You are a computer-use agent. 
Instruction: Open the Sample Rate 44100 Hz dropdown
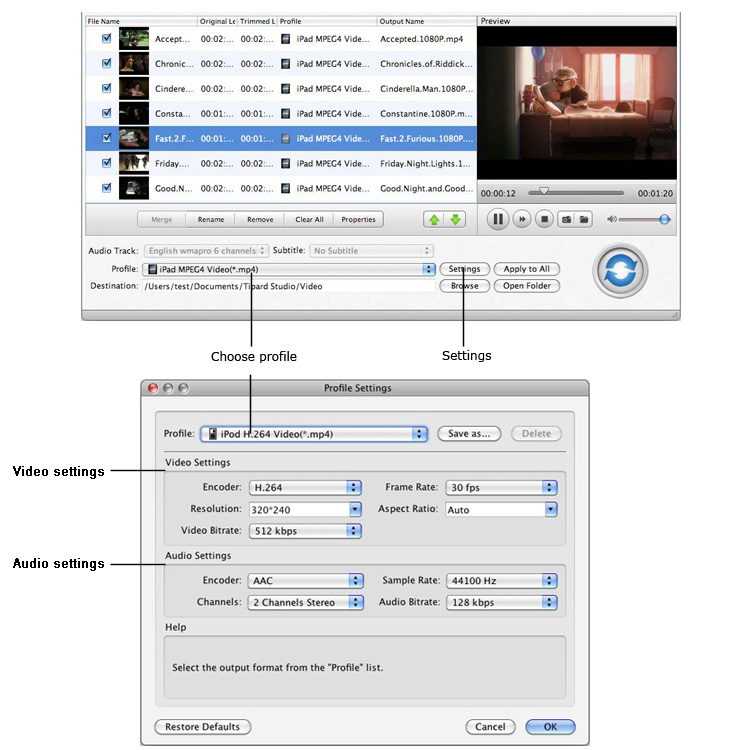tap(502, 581)
